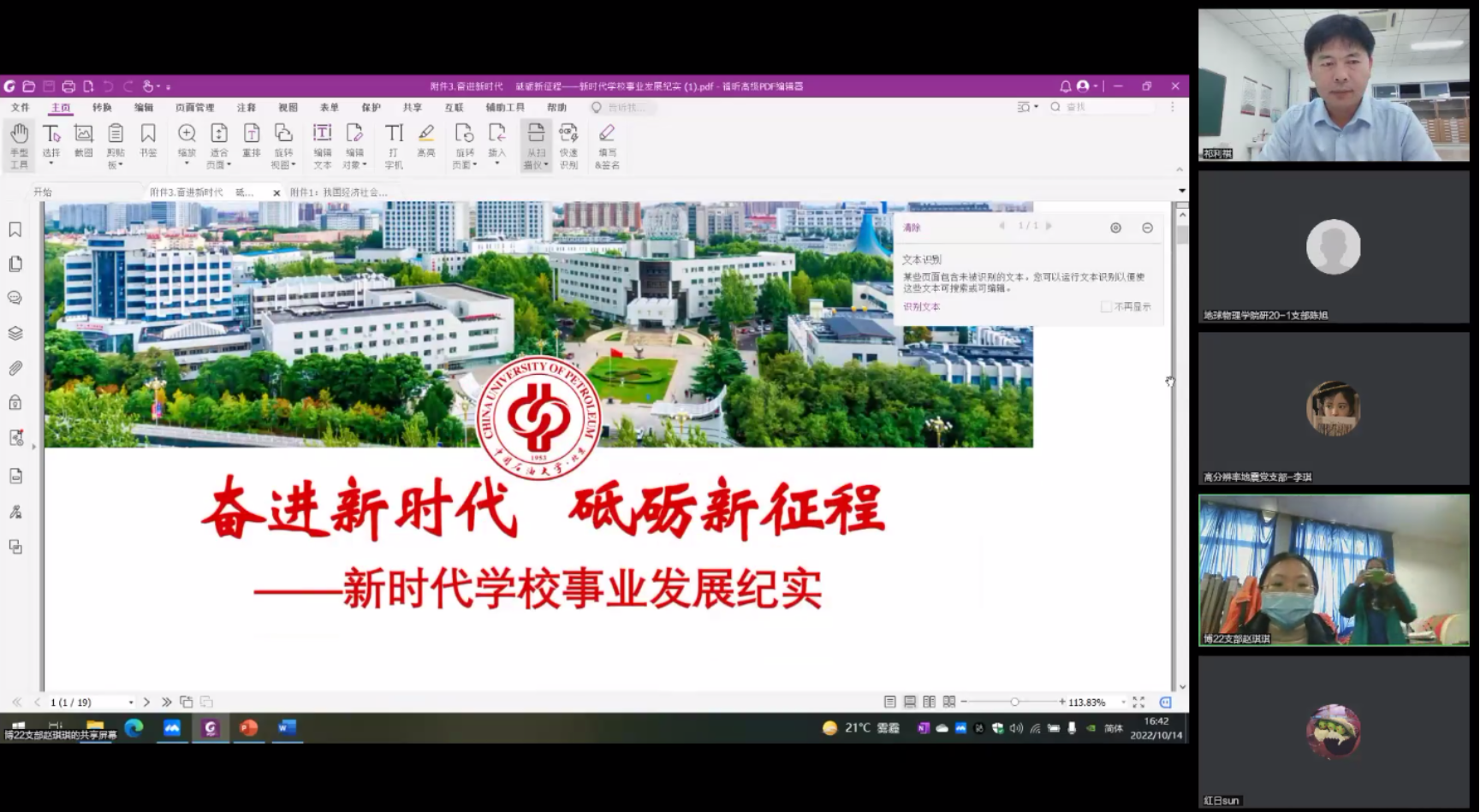Open the attachments paperclip side panel
The image size is (1480, 812).
pos(15,368)
